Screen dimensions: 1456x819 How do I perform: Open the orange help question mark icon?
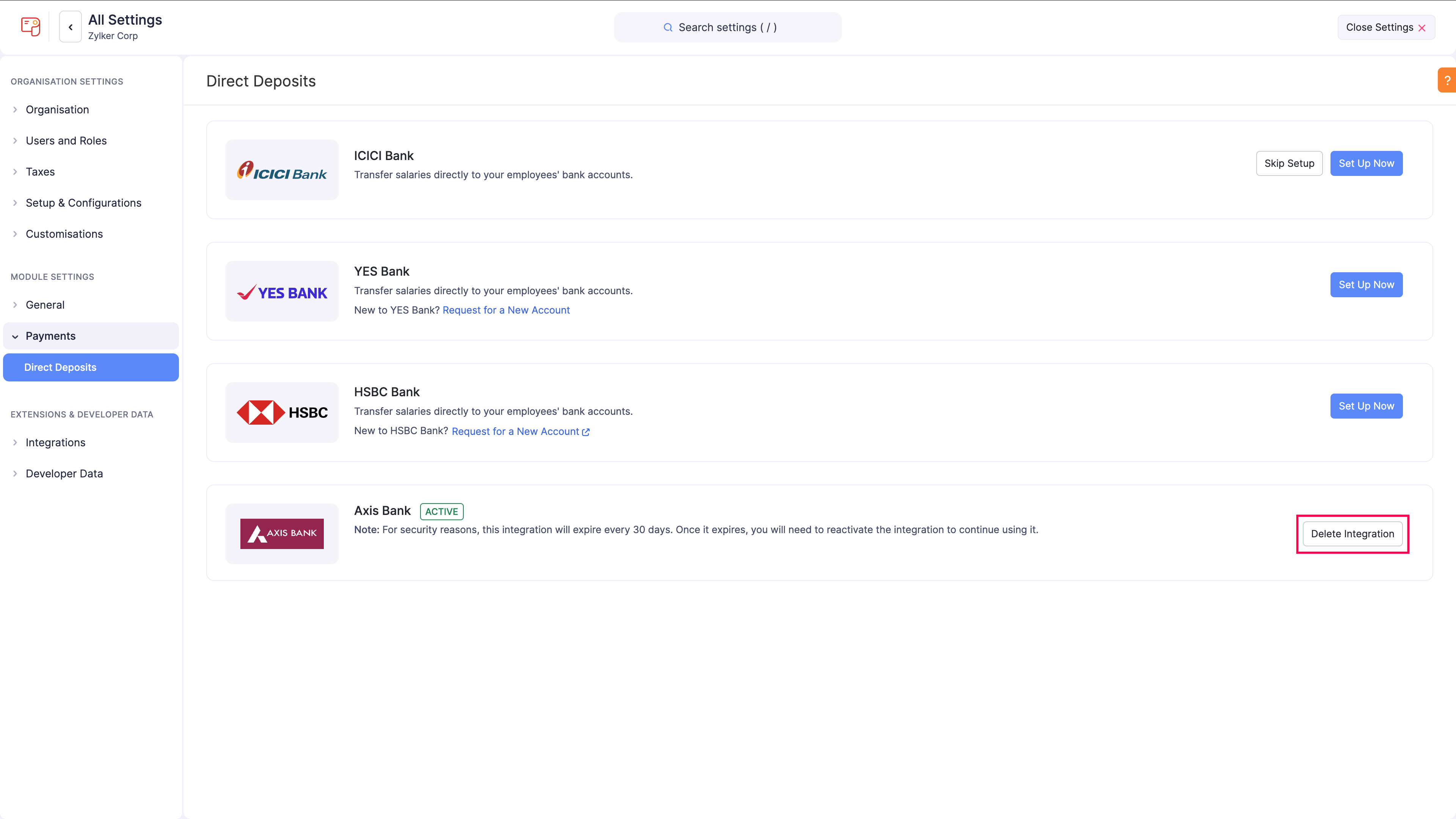click(x=1447, y=80)
